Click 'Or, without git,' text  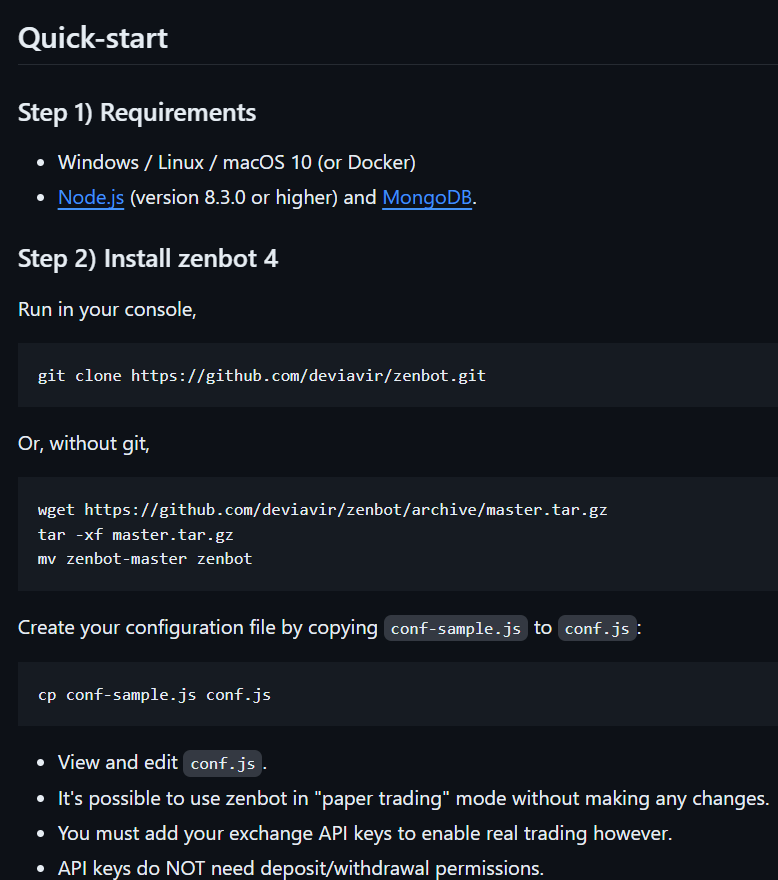pos(84,444)
